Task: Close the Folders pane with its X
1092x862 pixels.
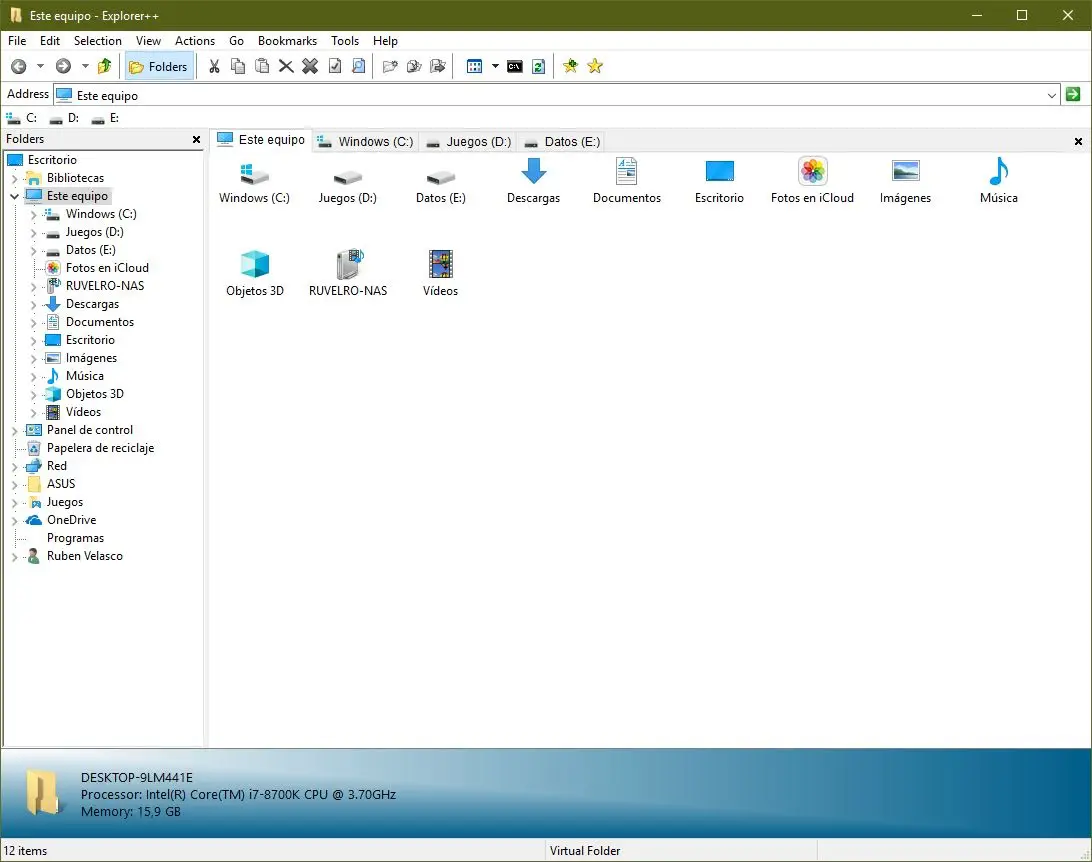Action: pyautogui.click(x=196, y=139)
